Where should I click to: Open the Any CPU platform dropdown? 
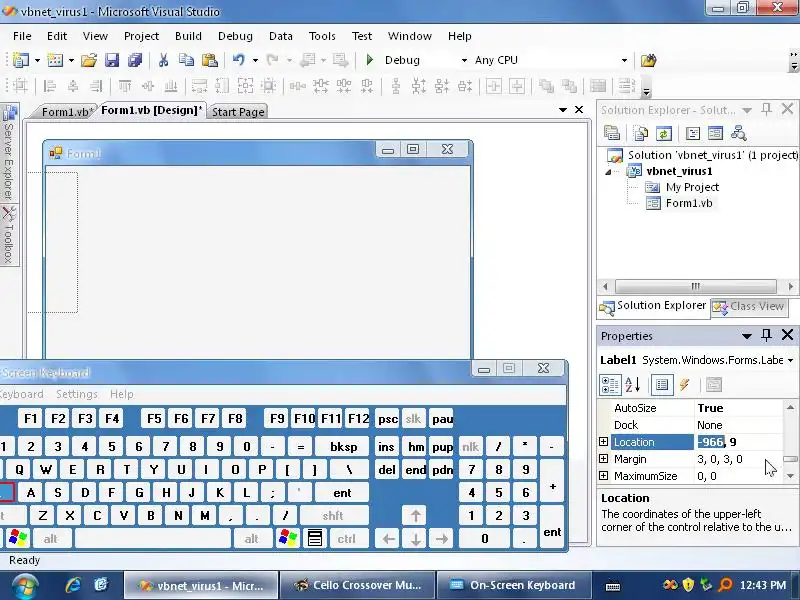(x=623, y=60)
